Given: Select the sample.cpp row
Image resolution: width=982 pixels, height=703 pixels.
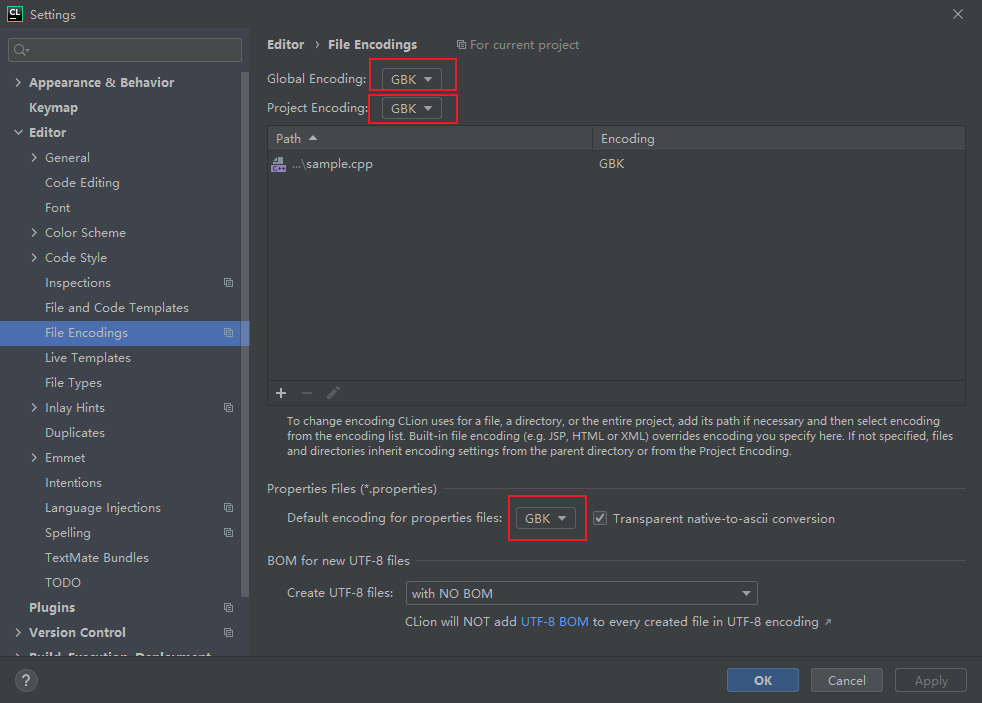Looking at the screenshot, I should (x=616, y=164).
